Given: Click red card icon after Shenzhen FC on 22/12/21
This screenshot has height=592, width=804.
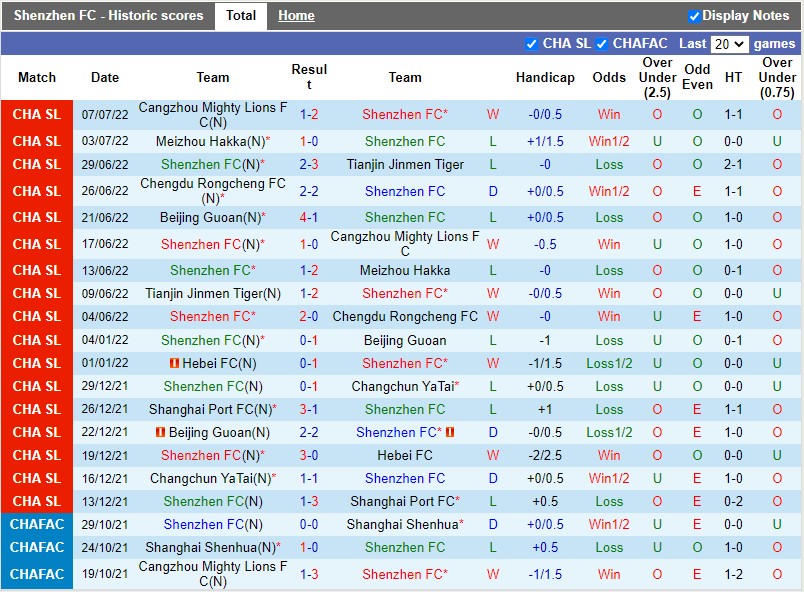Looking at the screenshot, I should coord(450,432).
